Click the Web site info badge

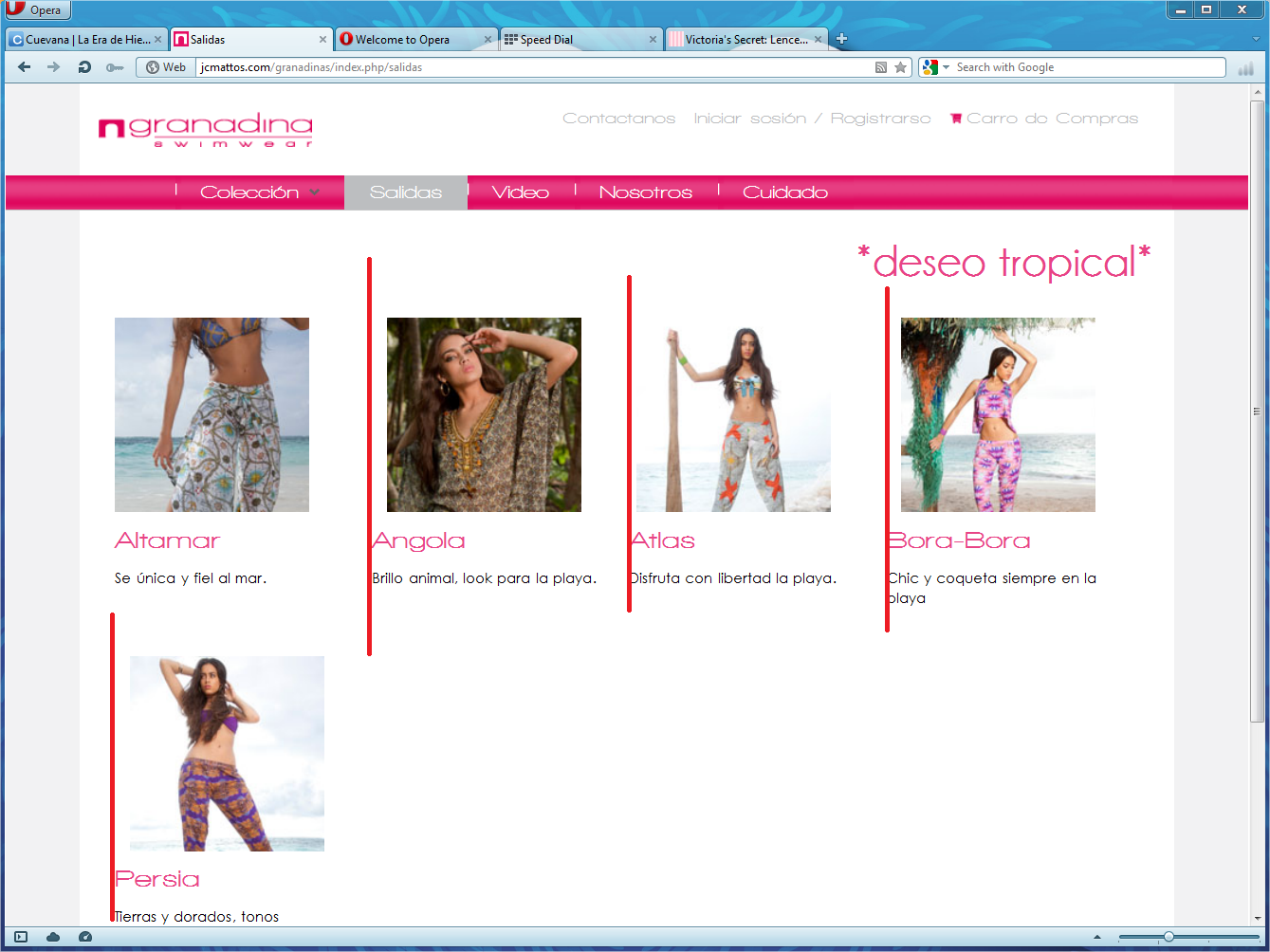166,67
